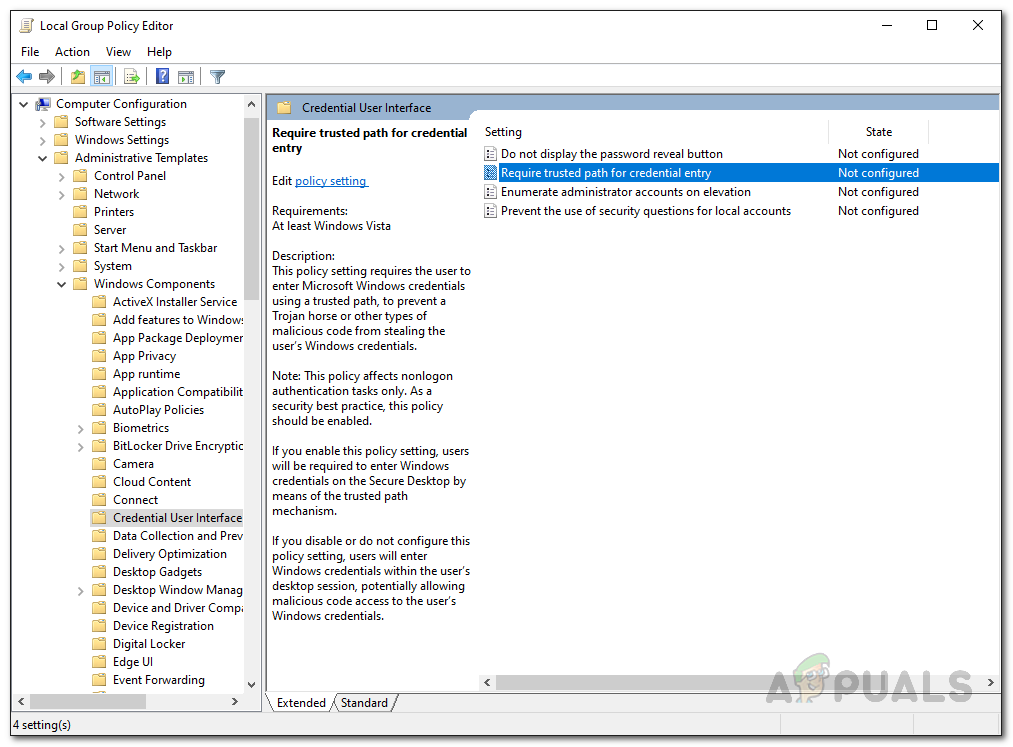This screenshot has width=1013, height=747.
Task: Collapse the Computer Configuration node
Action: [24, 104]
